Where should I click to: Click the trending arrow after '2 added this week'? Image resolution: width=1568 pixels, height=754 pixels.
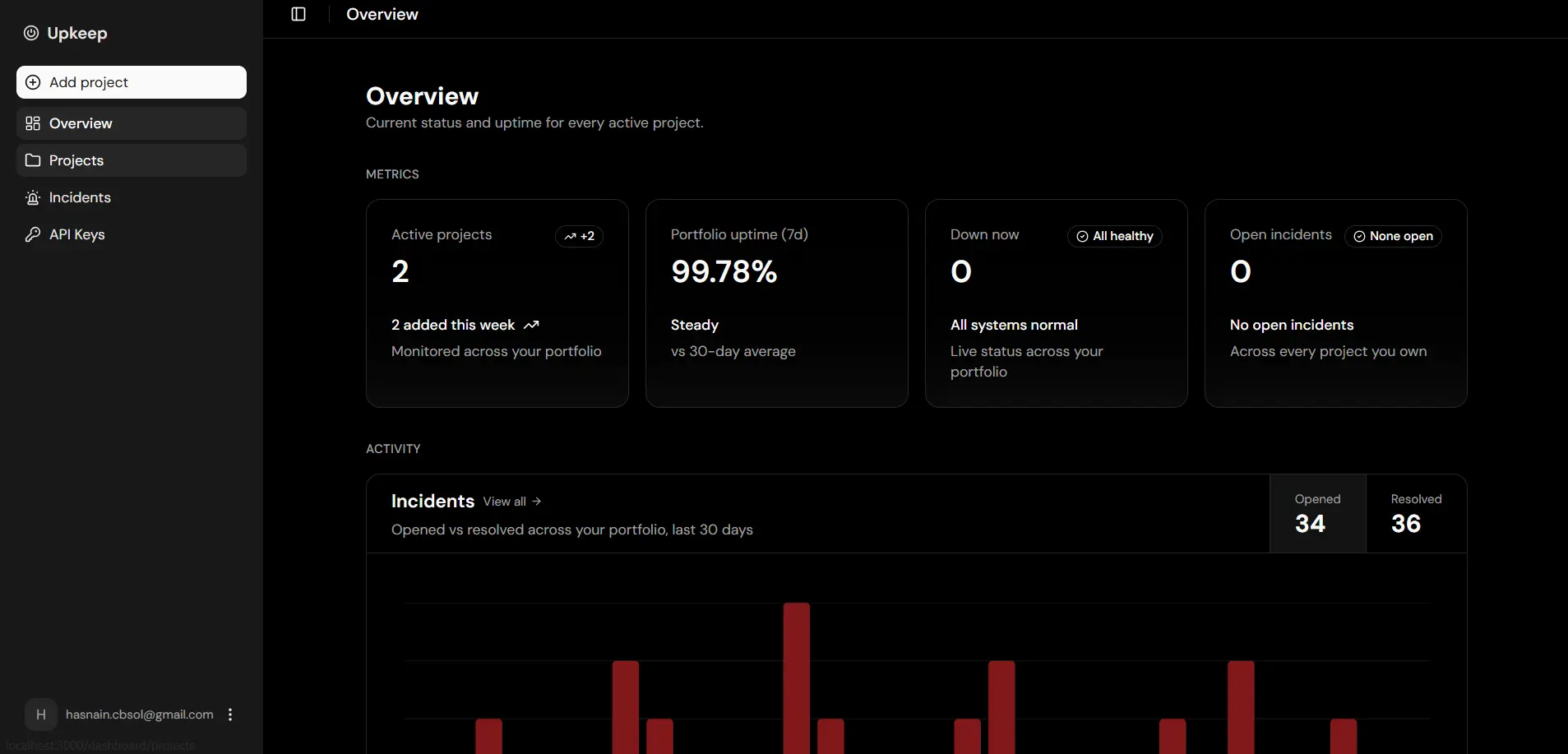coord(531,325)
